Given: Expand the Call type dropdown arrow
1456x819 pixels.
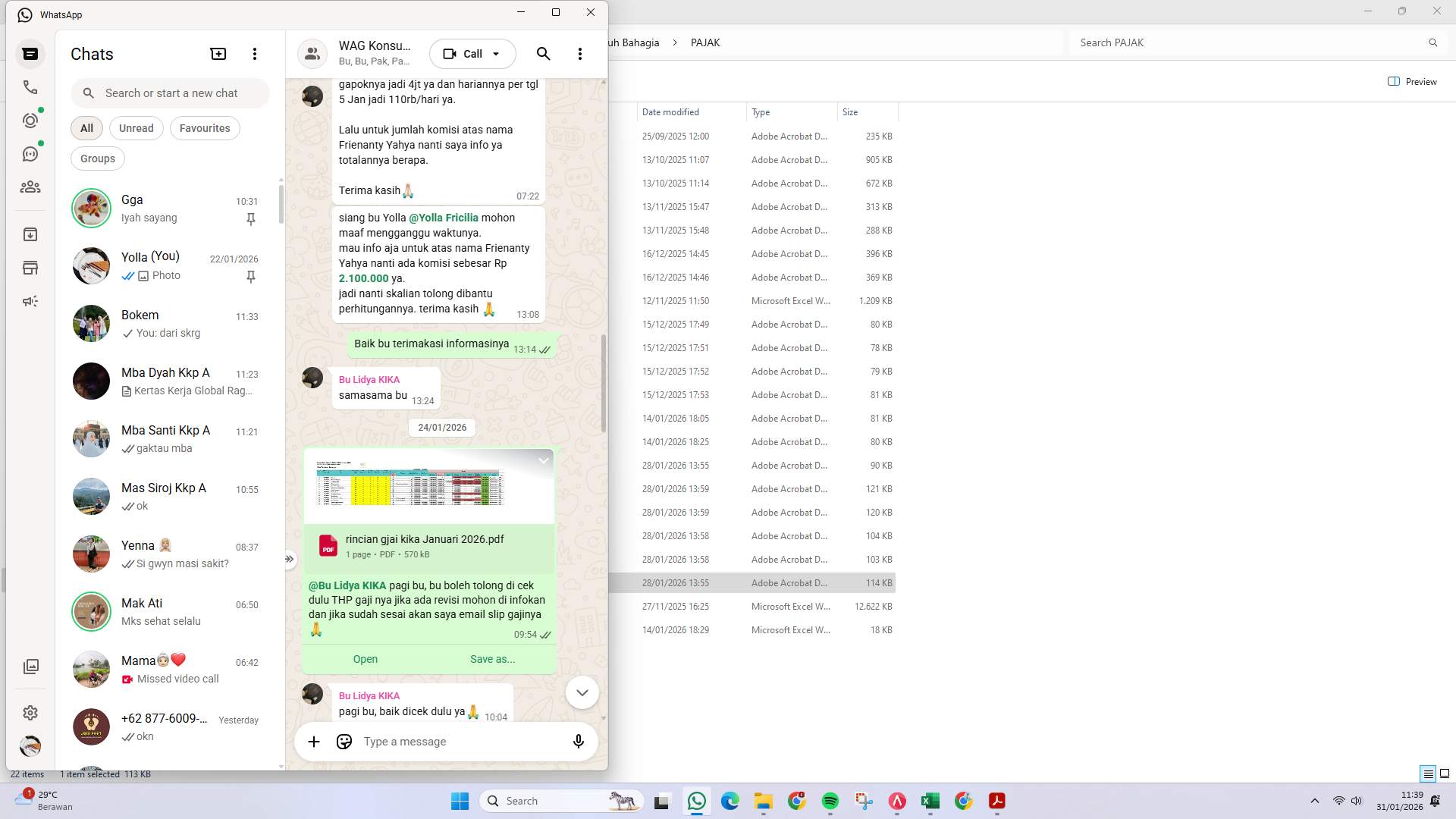Looking at the screenshot, I should click(x=496, y=54).
